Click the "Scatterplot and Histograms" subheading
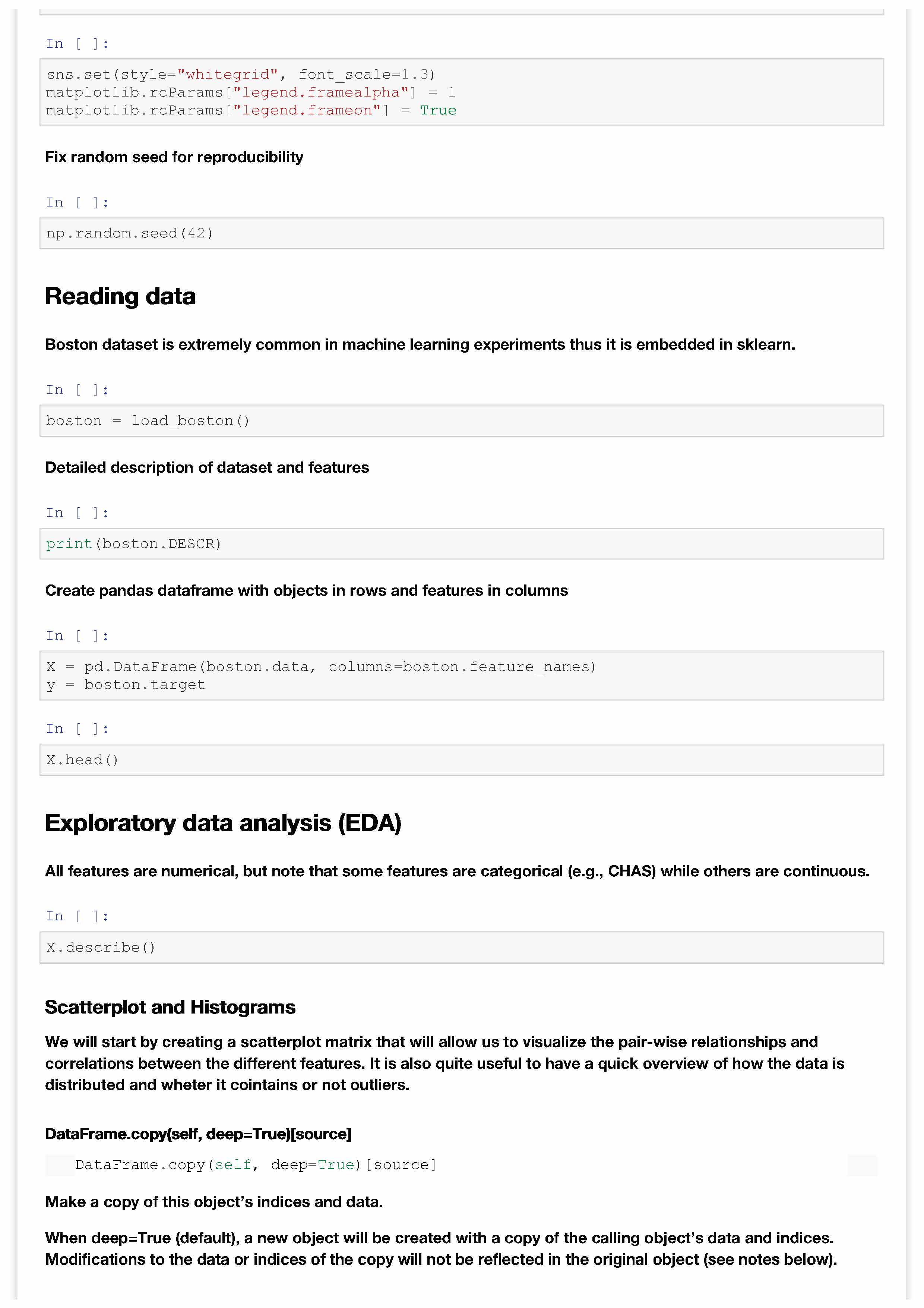Viewport: 924px width, 1308px height. [x=170, y=1007]
